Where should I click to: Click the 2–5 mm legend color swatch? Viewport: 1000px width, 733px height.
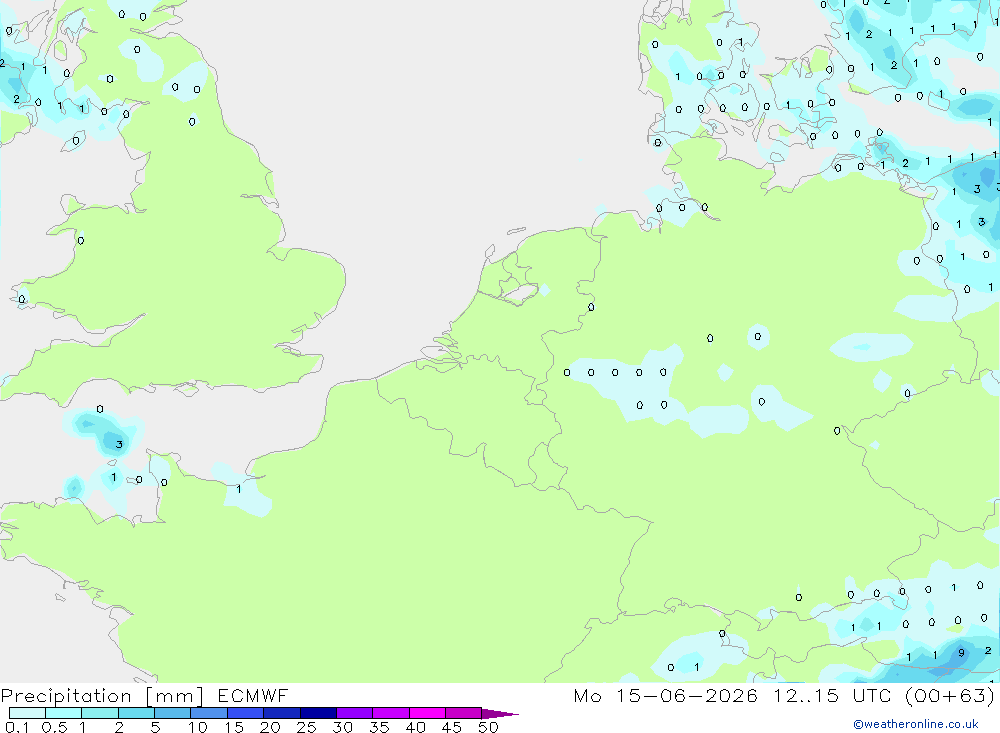136,713
